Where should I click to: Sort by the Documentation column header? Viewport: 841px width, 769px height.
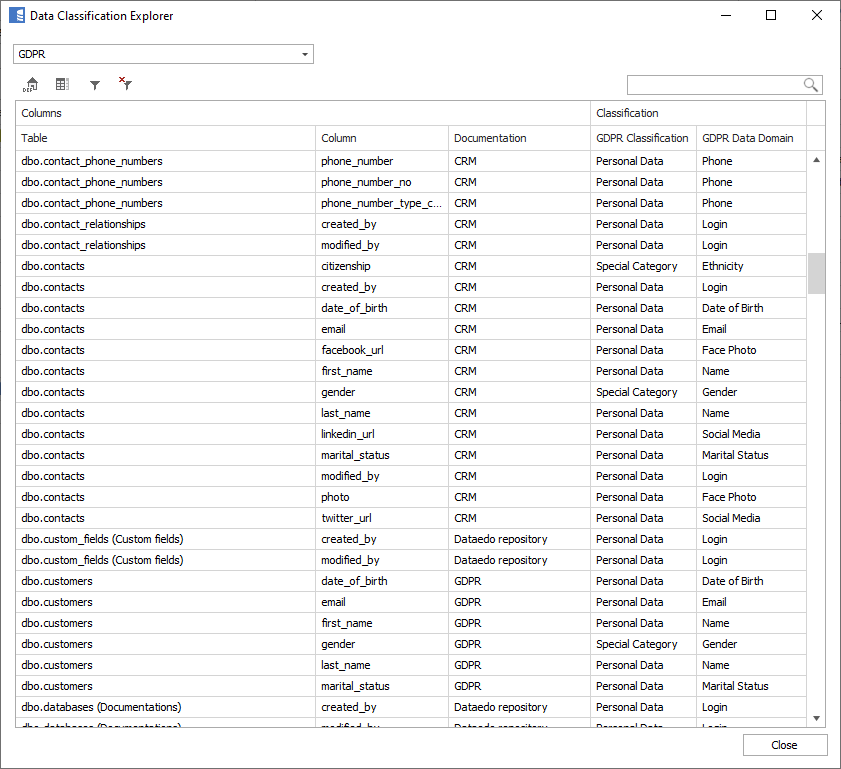(x=518, y=138)
